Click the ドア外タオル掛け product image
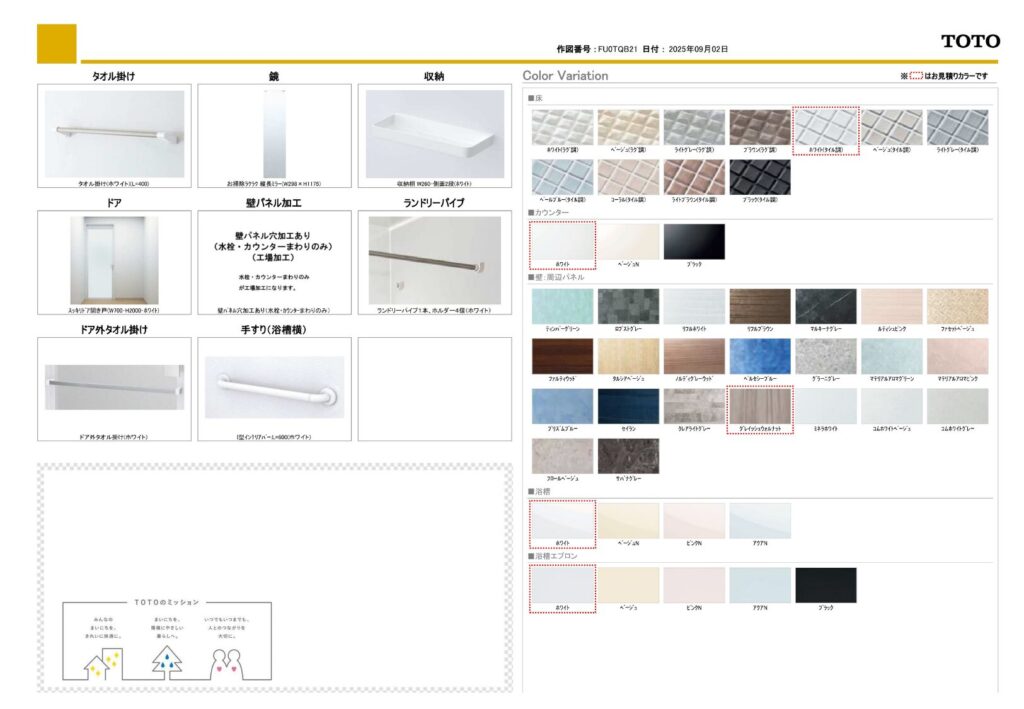Image resolution: width=1024 pixels, height=709 pixels. click(x=114, y=387)
